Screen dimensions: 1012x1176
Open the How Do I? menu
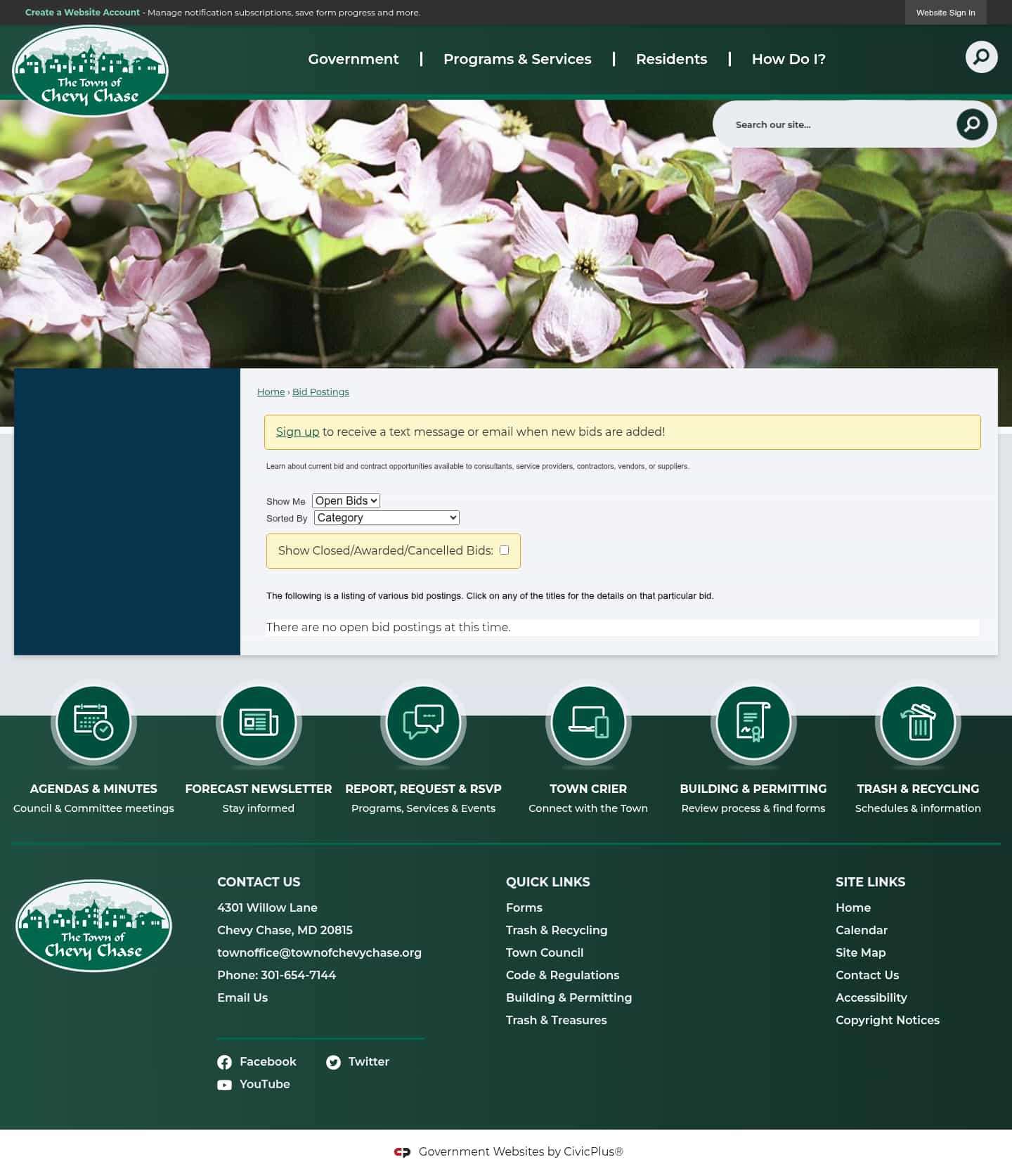pos(789,59)
